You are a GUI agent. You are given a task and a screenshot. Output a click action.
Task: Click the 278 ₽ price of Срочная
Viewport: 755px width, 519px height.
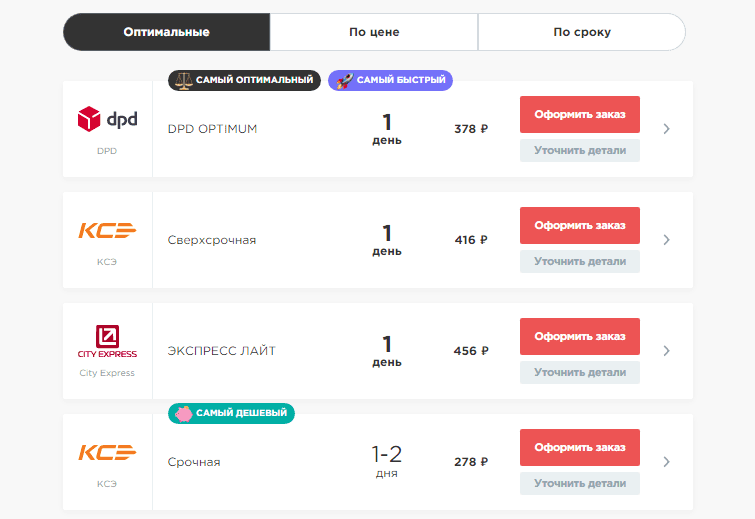point(471,462)
